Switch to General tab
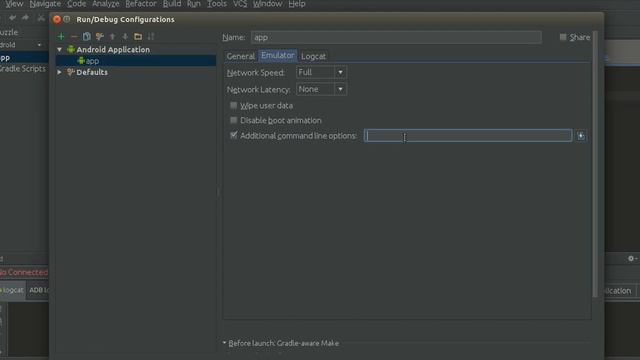This screenshot has width=640, height=360. [241, 56]
